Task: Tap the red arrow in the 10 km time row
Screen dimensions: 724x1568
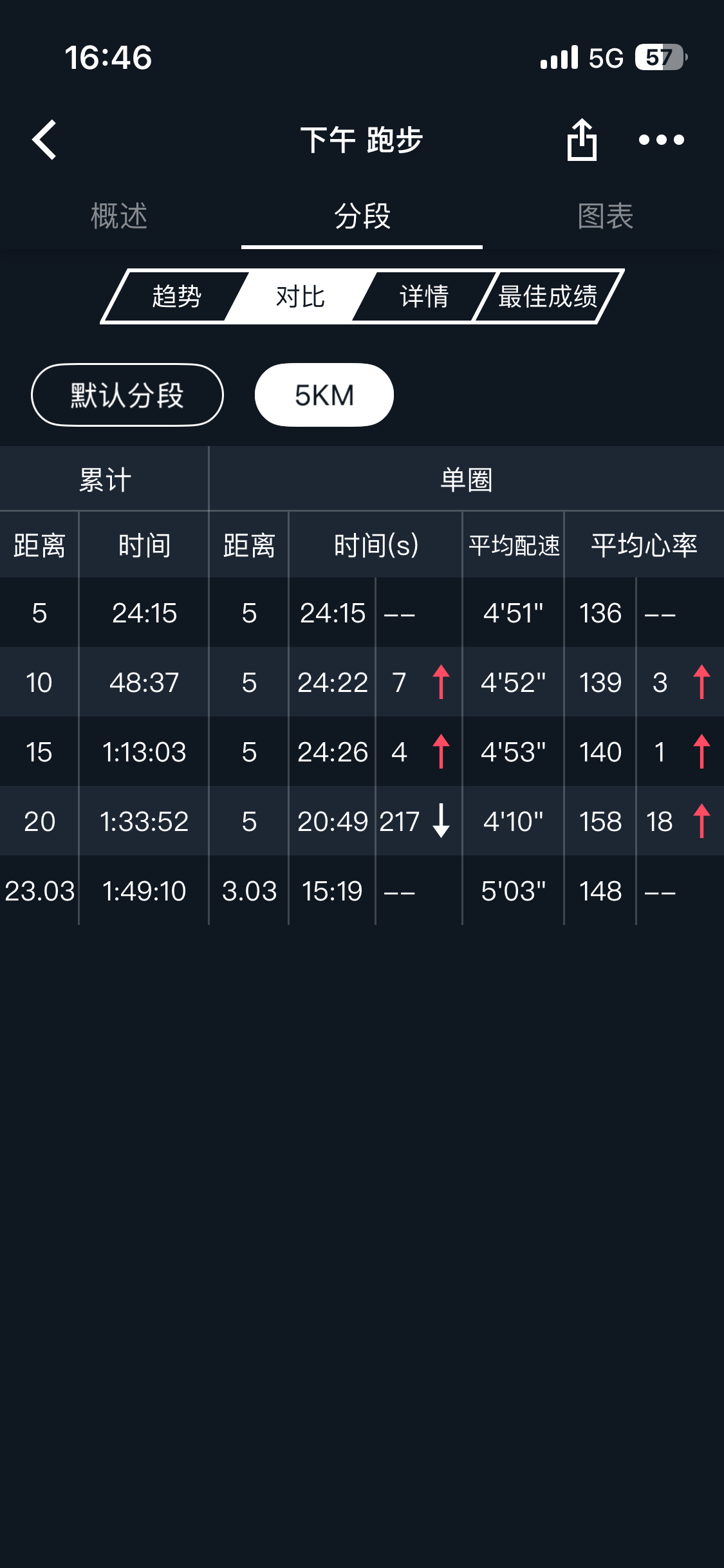Action: tap(441, 682)
